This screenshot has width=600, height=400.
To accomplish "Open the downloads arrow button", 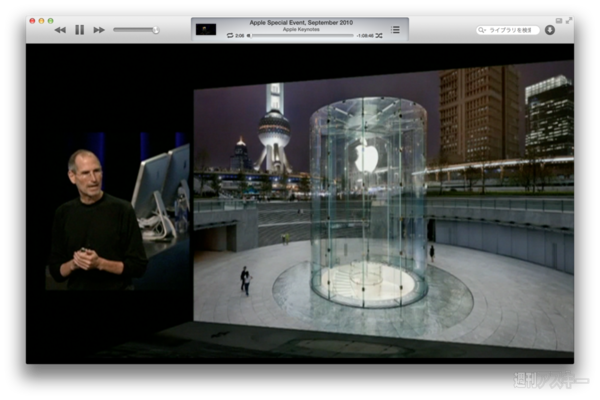I will 550,30.
